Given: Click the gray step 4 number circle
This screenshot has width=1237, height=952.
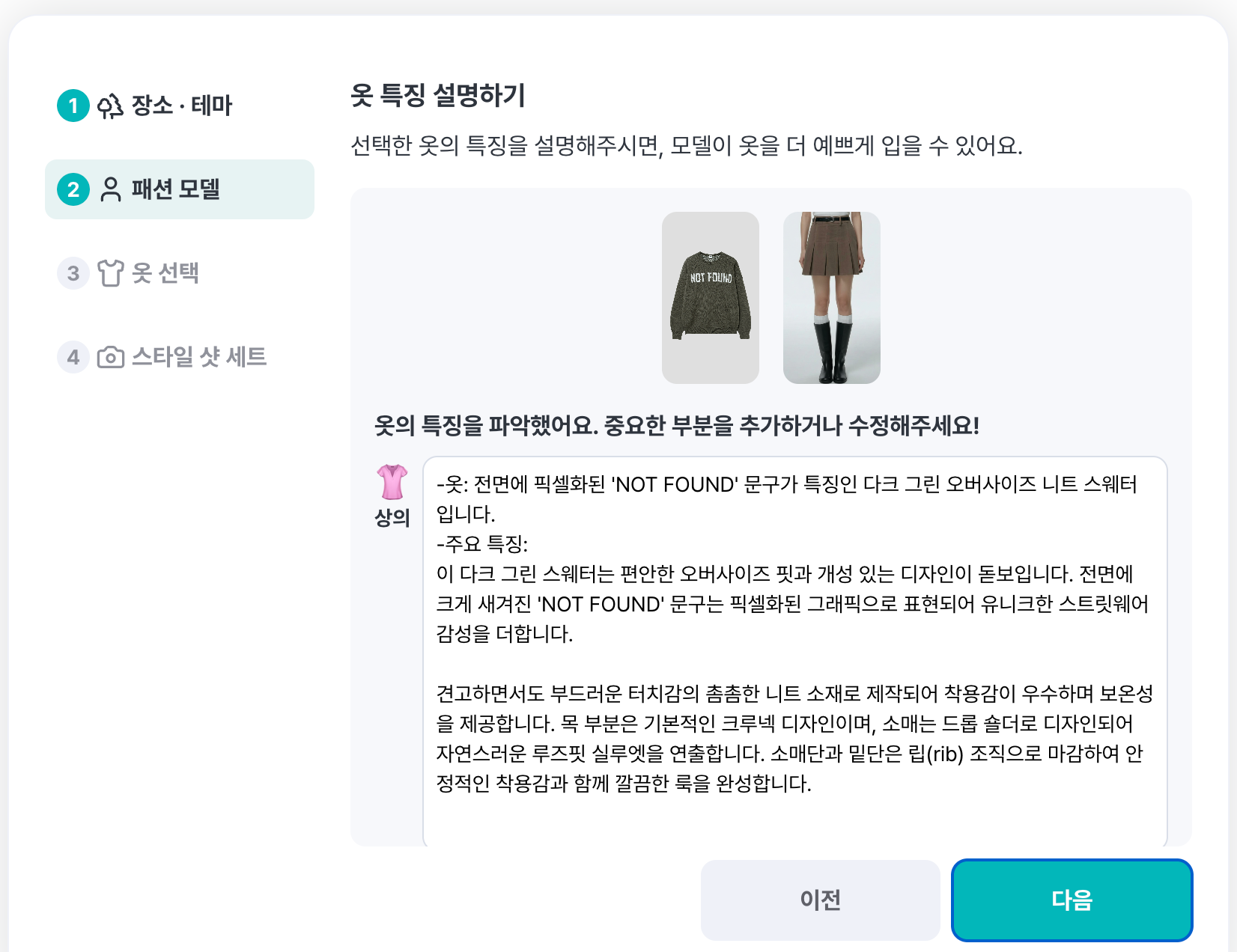Looking at the screenshot, I should pos(73,358).
